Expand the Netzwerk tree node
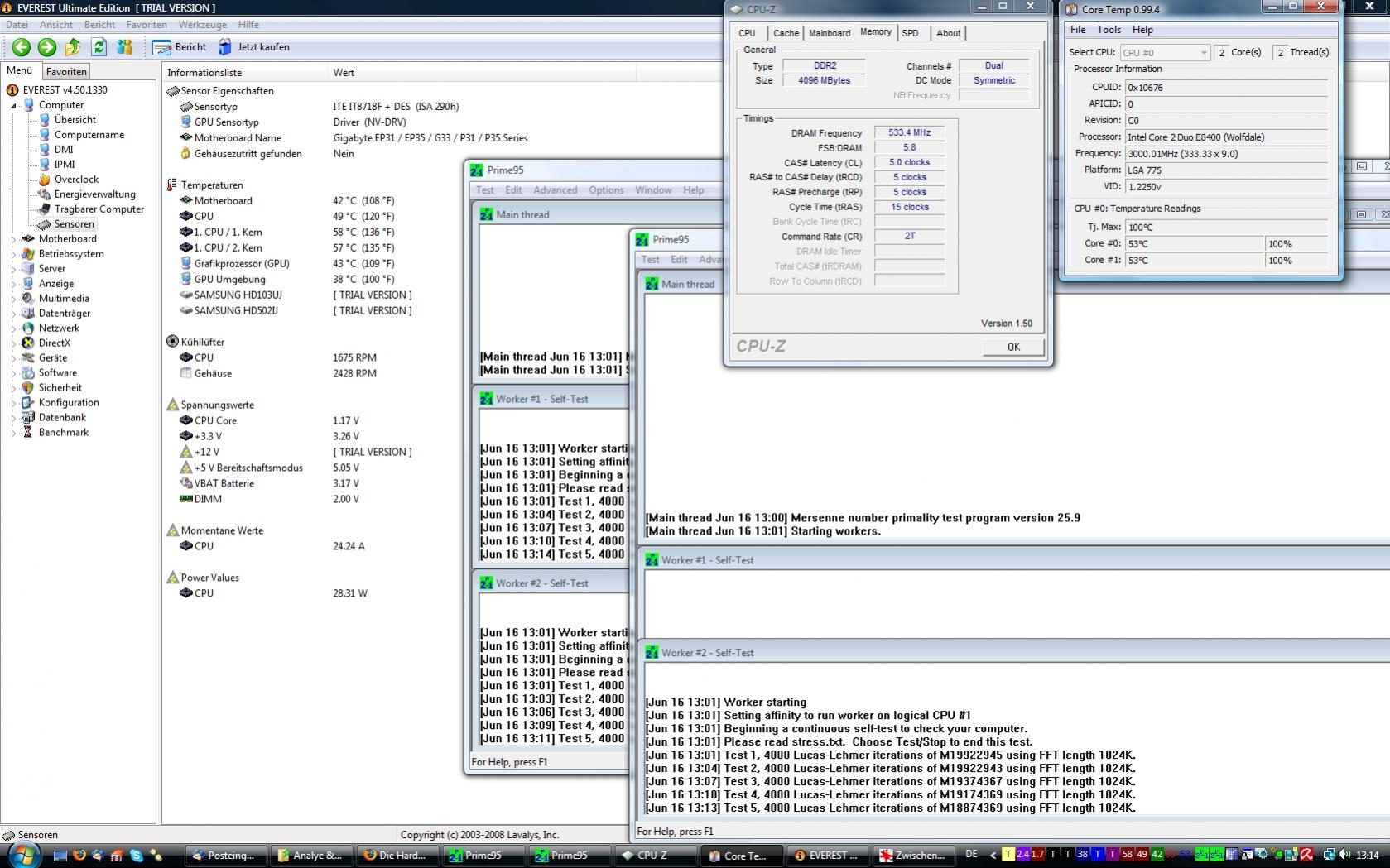 coord(13,328)
